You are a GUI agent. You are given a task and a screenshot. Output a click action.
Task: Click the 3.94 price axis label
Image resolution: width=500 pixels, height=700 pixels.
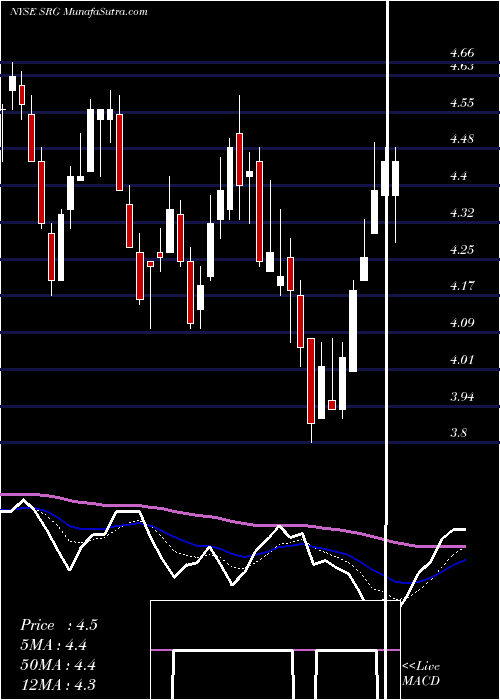(x=462, y=396)
